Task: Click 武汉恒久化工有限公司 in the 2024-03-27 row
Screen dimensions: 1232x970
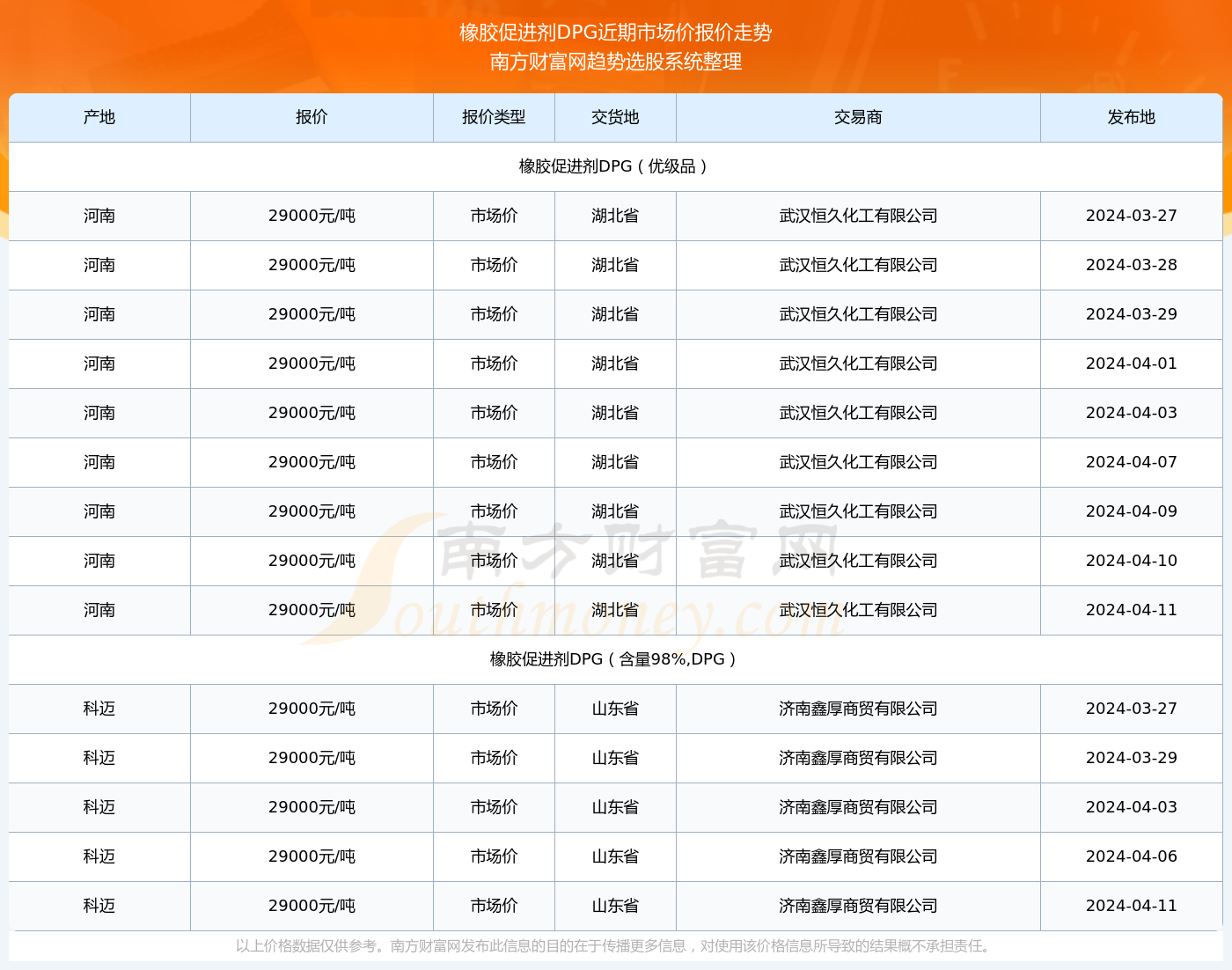Action: (x=858, y=216)
